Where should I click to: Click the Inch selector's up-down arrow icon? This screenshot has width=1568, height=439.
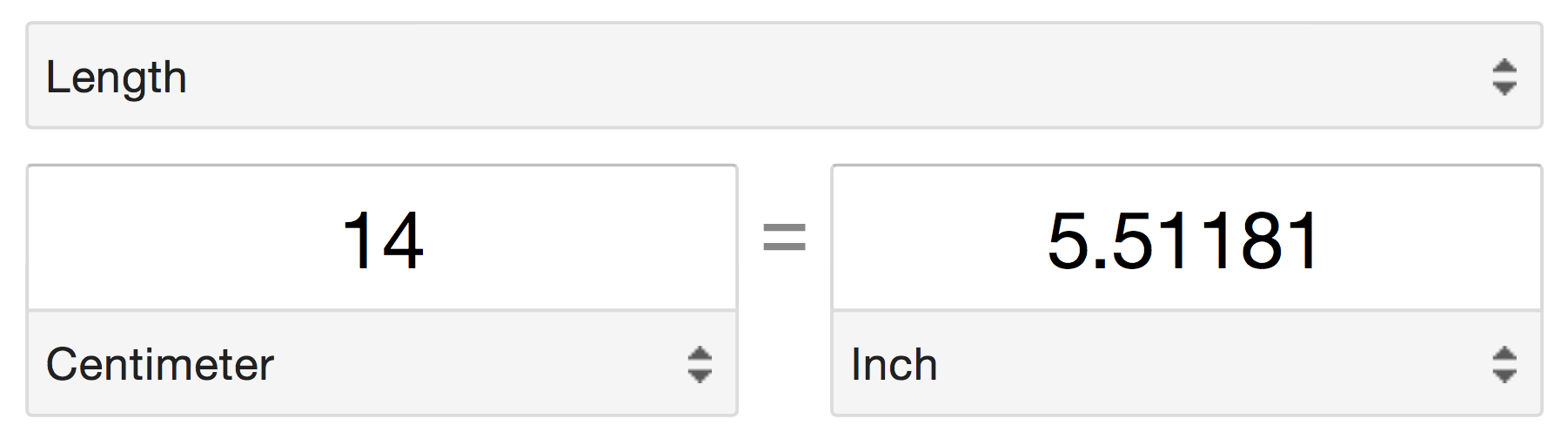(x=1504, y=364)
